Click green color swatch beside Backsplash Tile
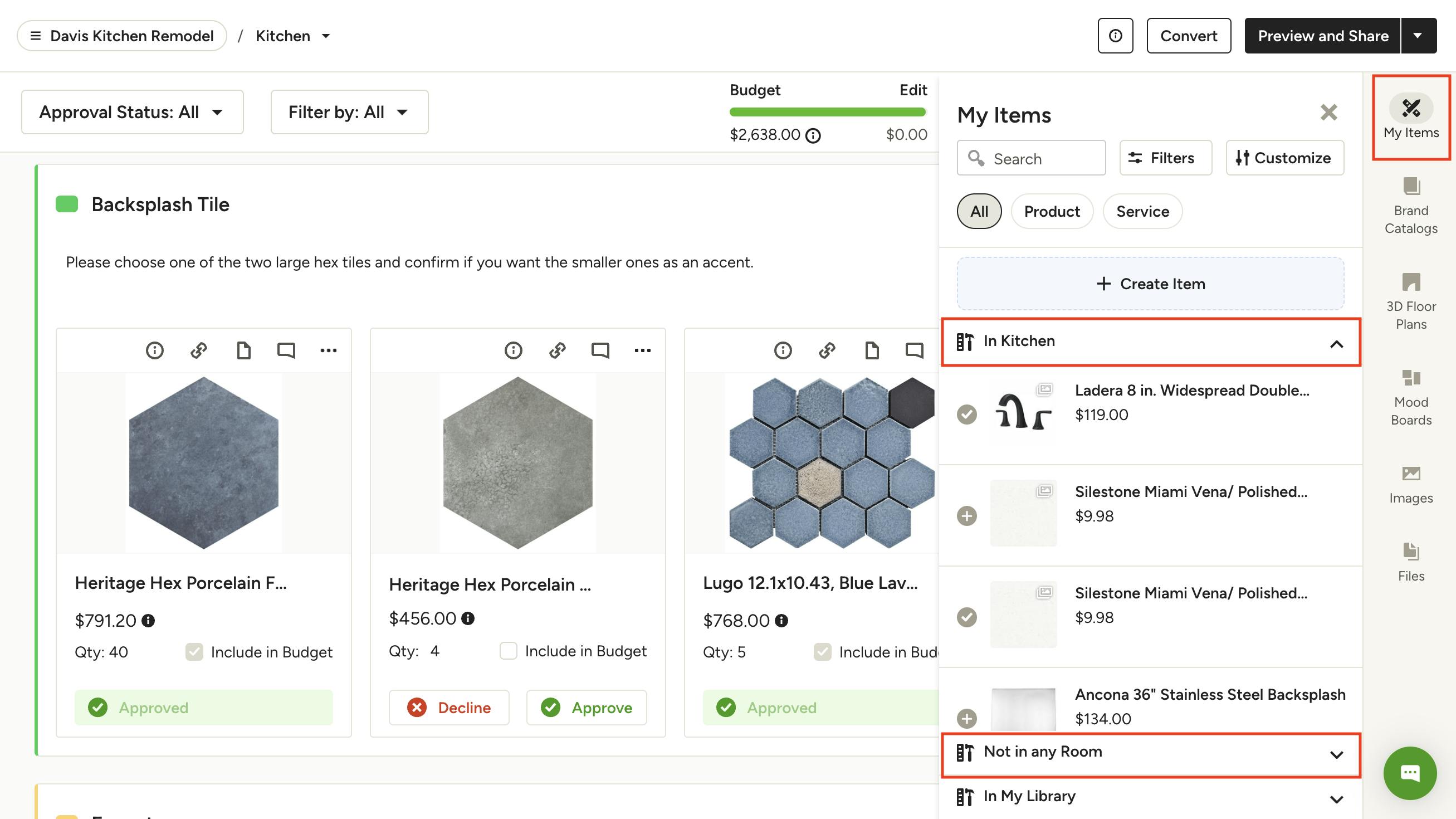Screen dimensions: 1456x819 point(67,204)
